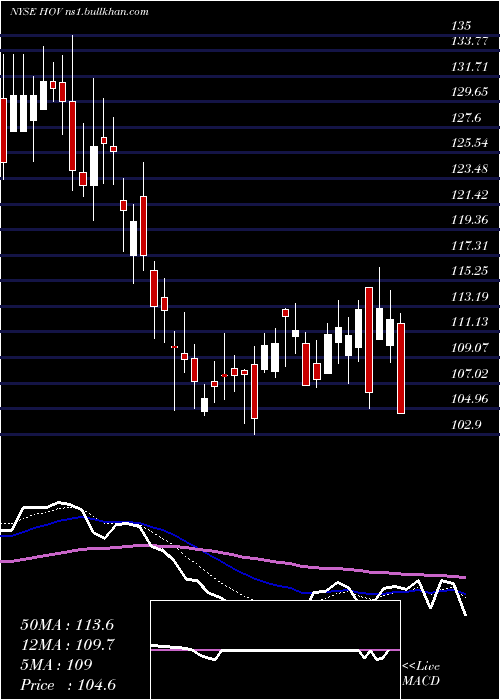Select the 109.07 price axis label

tap(469, 347)
